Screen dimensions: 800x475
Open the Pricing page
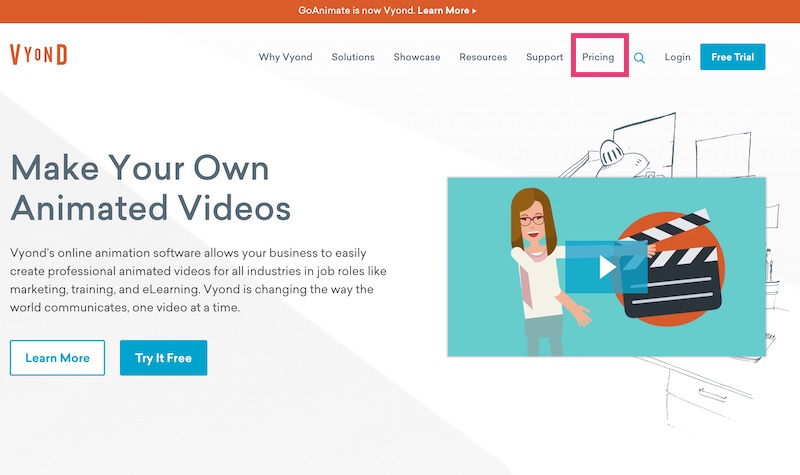point(598,57)
